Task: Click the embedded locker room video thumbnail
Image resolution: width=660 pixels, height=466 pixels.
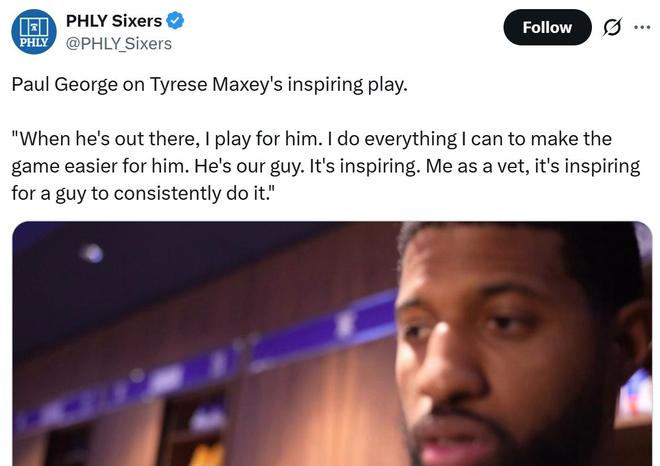Action: pyautogui.click(x=332, y=344)
